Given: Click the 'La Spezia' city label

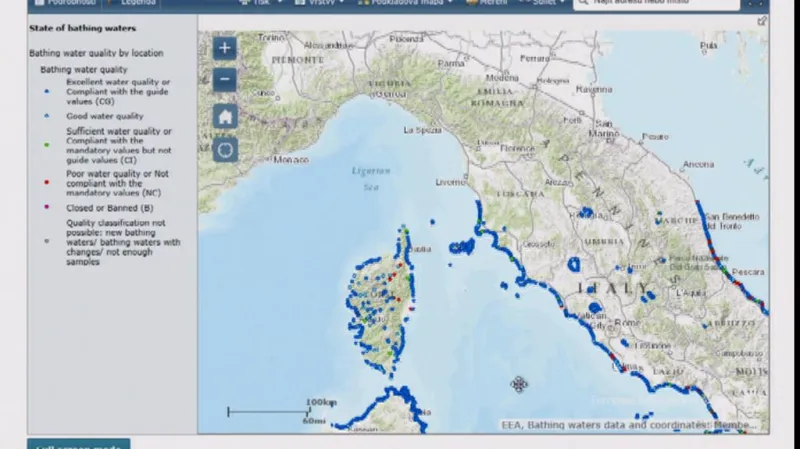Looking at the screenshot, I should 422,130.
